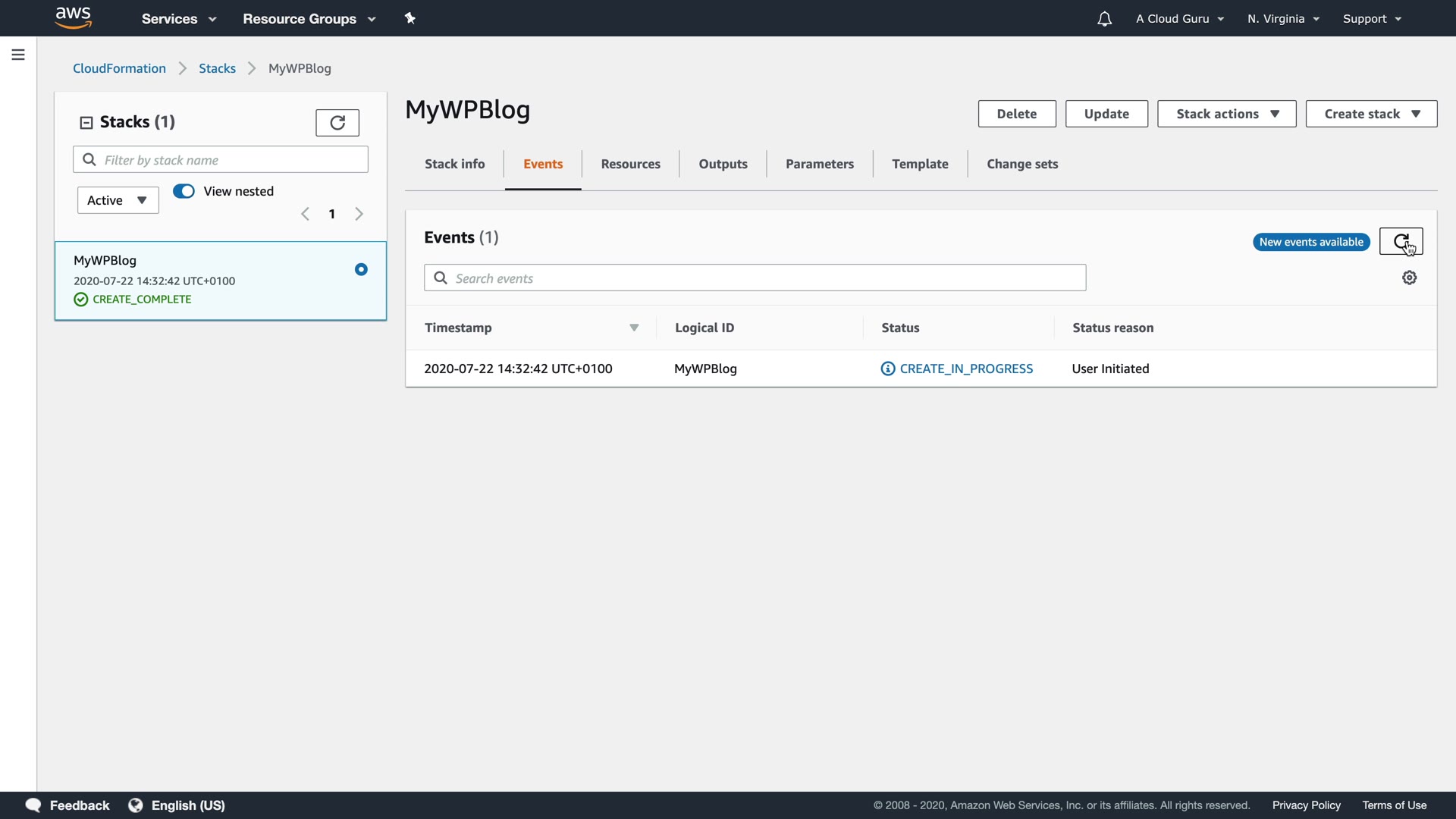This screenshot has height=819, width=1456.
Task: Click the Delete stack button
Action: 1016,114
